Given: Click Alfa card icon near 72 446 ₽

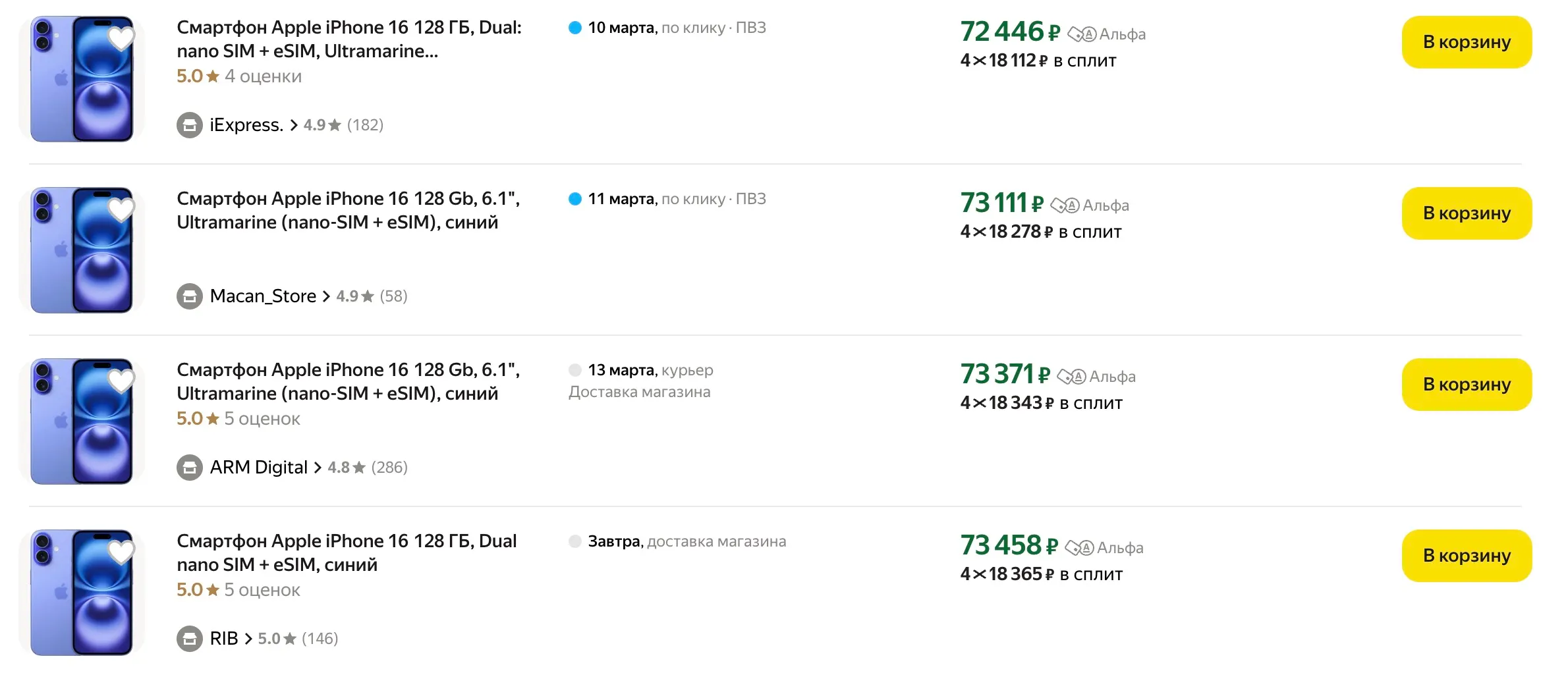Looking at the screenshot, I should click(x=1082, y=34).
